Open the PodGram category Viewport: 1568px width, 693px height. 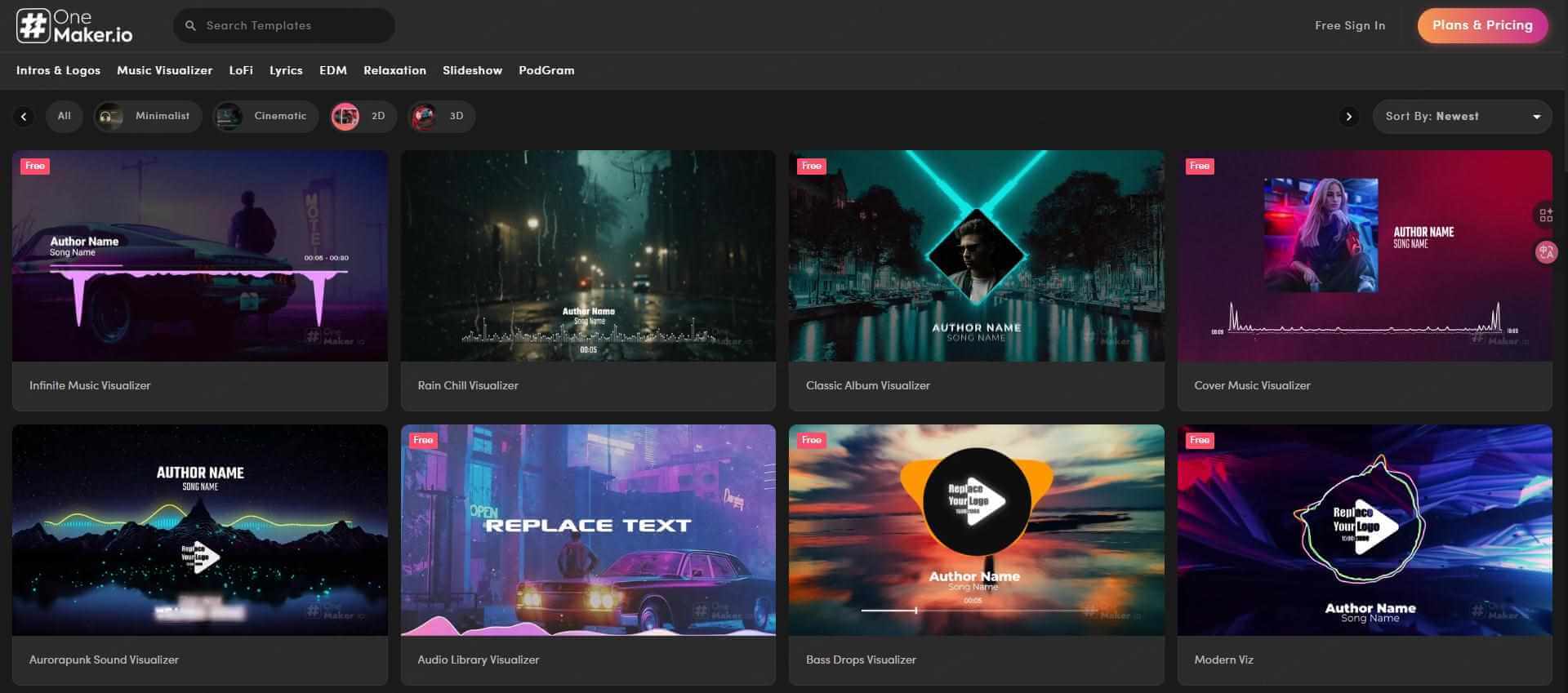(x=546, y=70)
